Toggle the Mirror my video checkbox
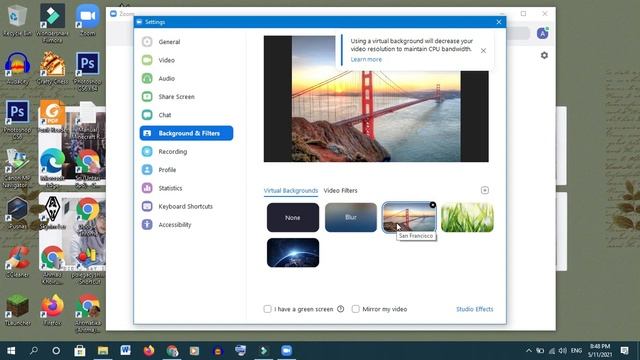Viewport: 640px width, 360px height. (x=356, y=309)
